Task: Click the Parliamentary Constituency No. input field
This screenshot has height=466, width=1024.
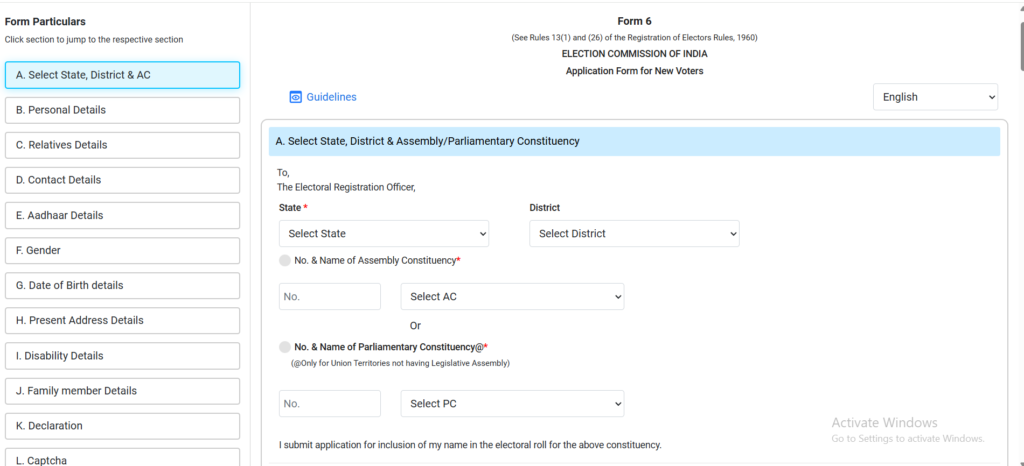Action: point(330,404)
